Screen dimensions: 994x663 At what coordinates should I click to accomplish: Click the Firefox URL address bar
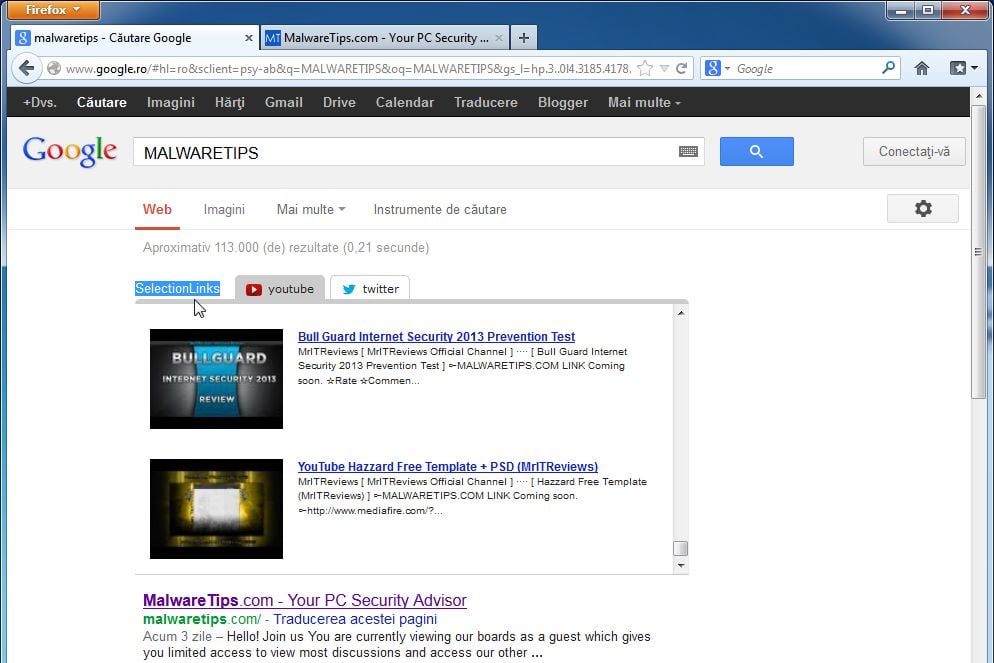tap(349, 68)
